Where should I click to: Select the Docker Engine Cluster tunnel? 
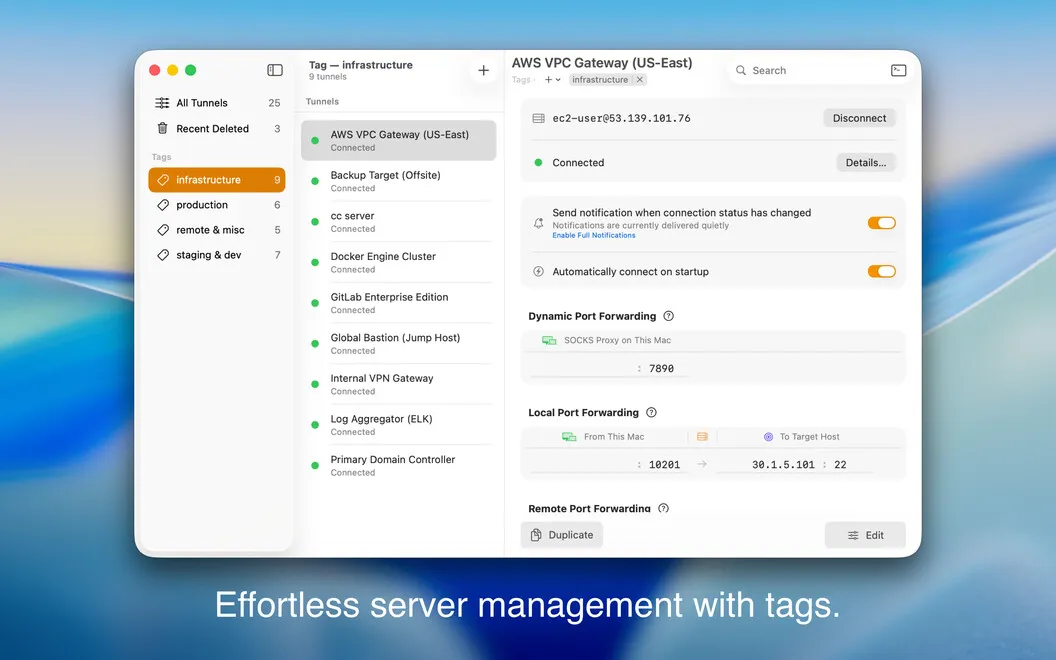399,262
